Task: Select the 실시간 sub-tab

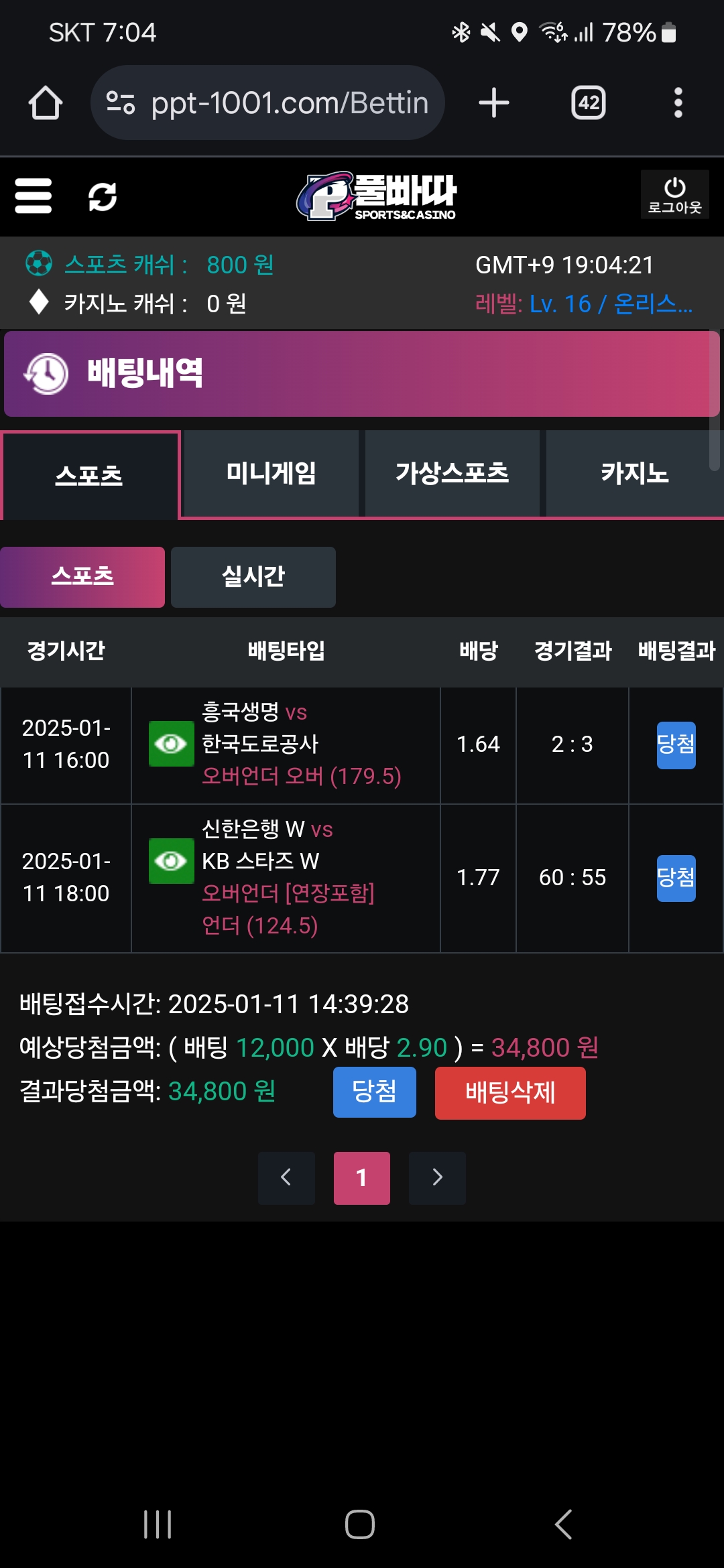Action: pos(253,577)
